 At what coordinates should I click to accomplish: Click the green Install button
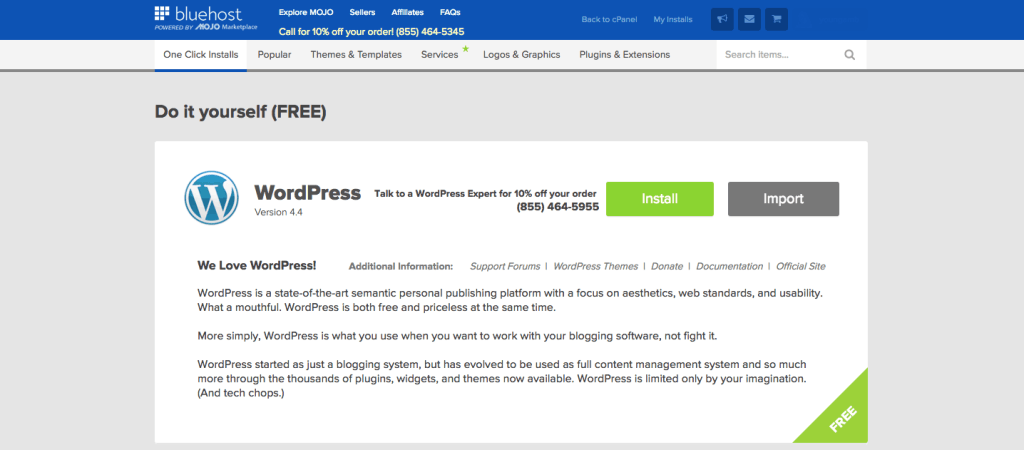pyautogui.click(x=660, y=199)
